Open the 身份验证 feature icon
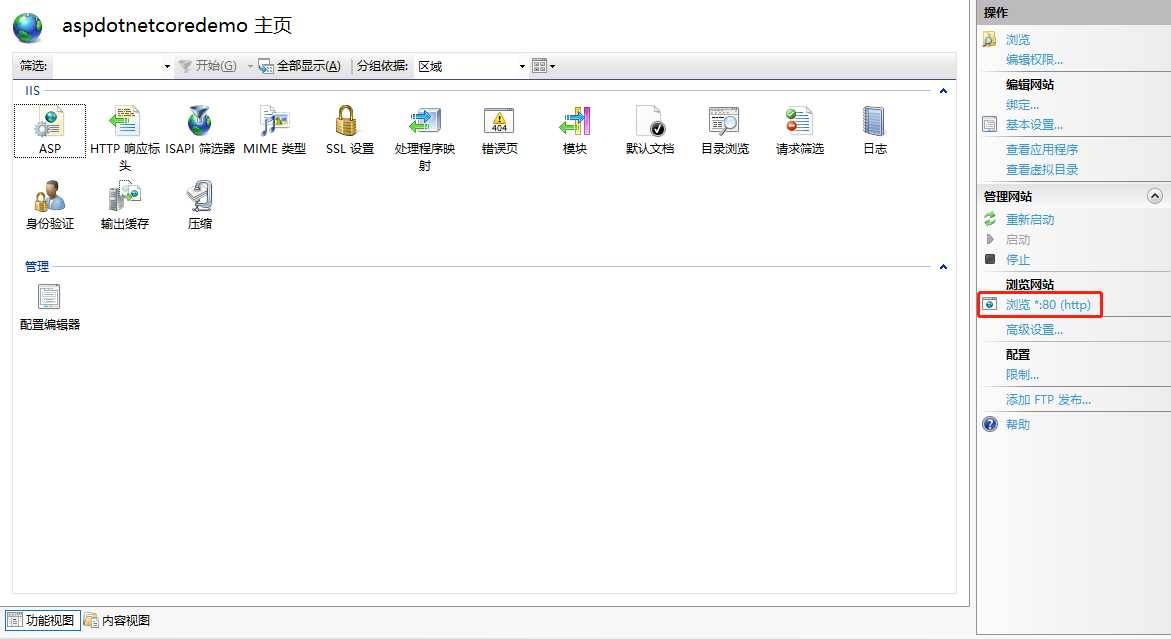 (x=49, y=198)
